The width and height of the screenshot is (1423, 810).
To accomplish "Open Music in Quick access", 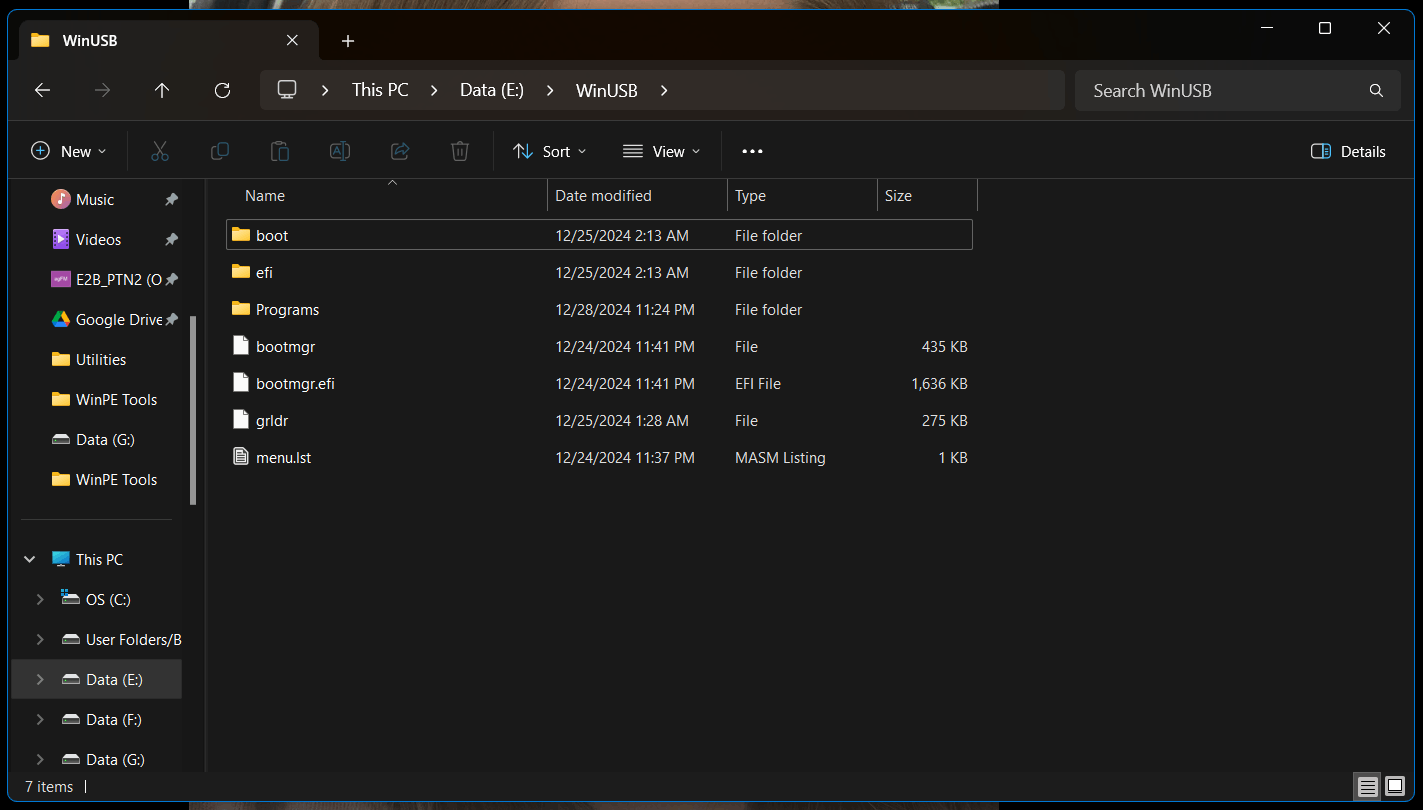I will coord(96,200).
